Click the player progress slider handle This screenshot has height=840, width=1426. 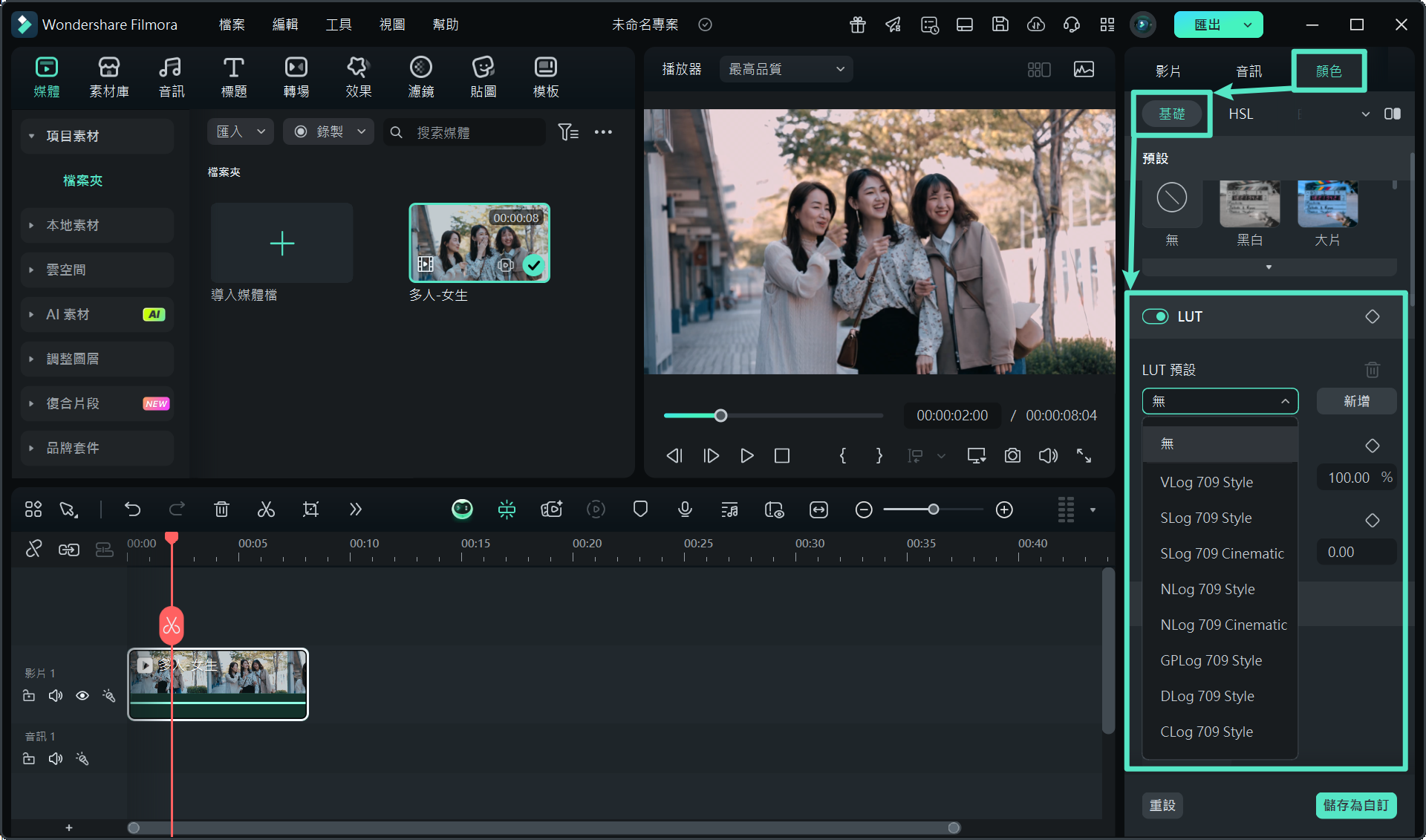720,415
